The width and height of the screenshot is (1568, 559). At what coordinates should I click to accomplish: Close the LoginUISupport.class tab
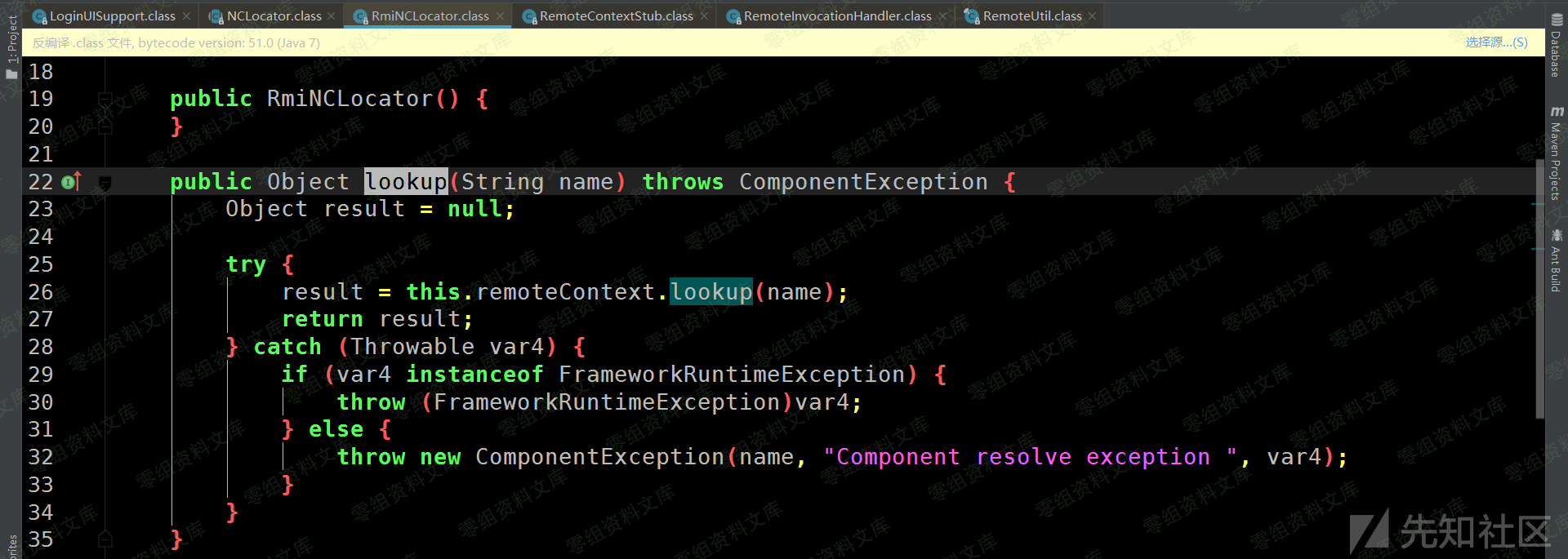click(x=187, y=16)
